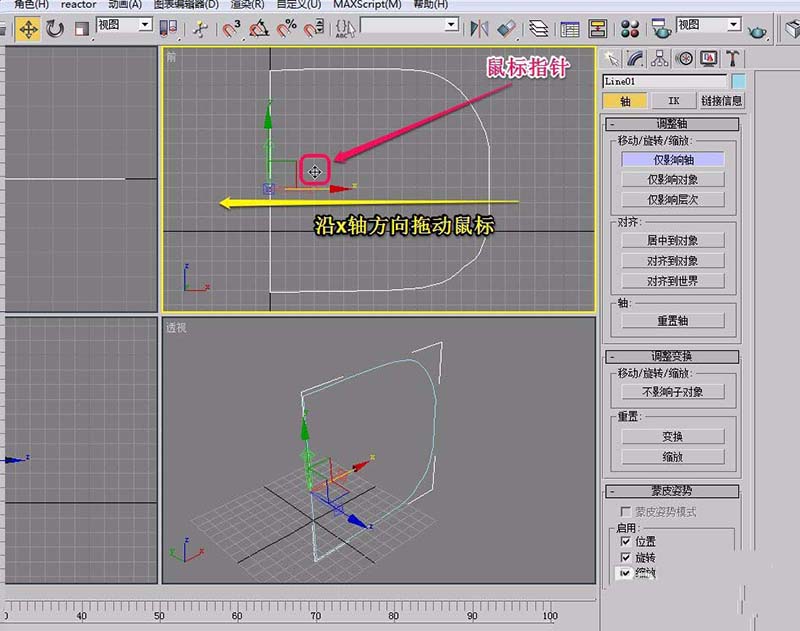Click frame 90 on the timeline
This screenshot has height=631, width=800.
coord(472,616)
